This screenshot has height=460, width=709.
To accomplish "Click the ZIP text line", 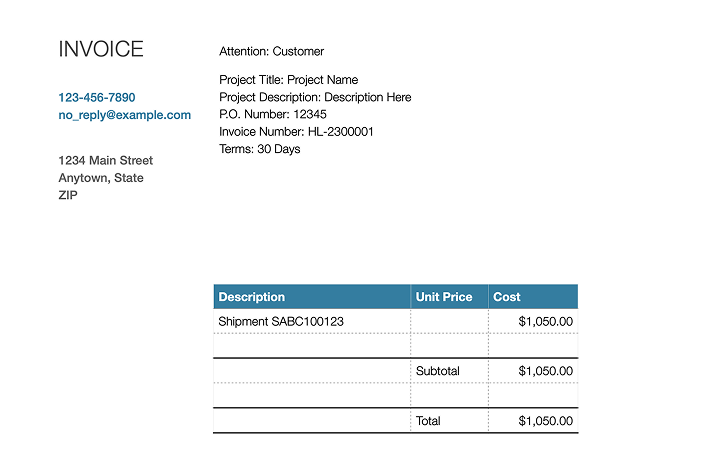I will [68, 195].
